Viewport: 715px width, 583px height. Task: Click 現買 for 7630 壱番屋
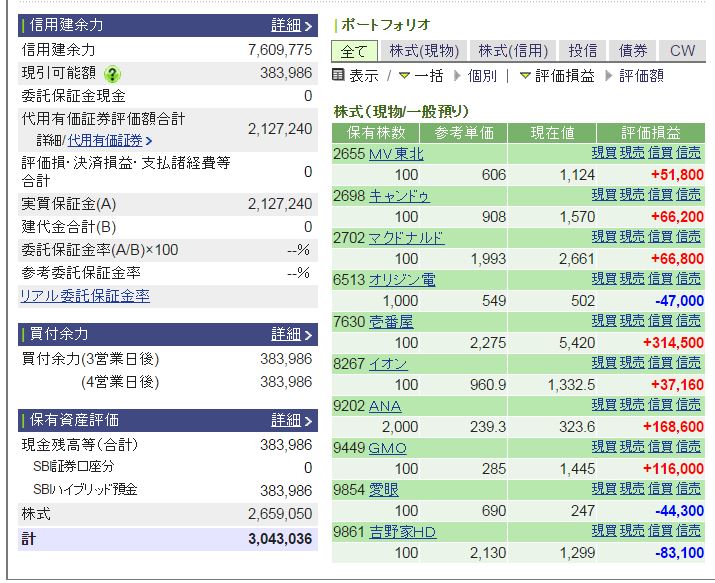[x=604, y=321]
